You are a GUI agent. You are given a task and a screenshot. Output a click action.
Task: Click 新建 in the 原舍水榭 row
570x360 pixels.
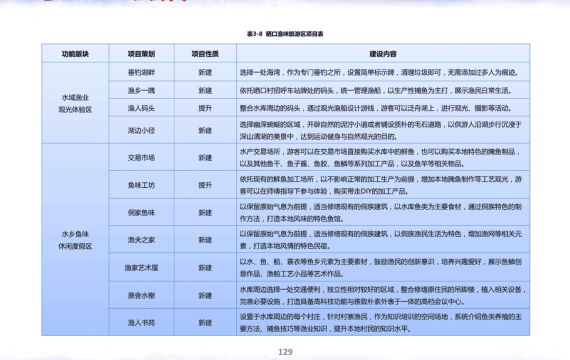(205, 295)
